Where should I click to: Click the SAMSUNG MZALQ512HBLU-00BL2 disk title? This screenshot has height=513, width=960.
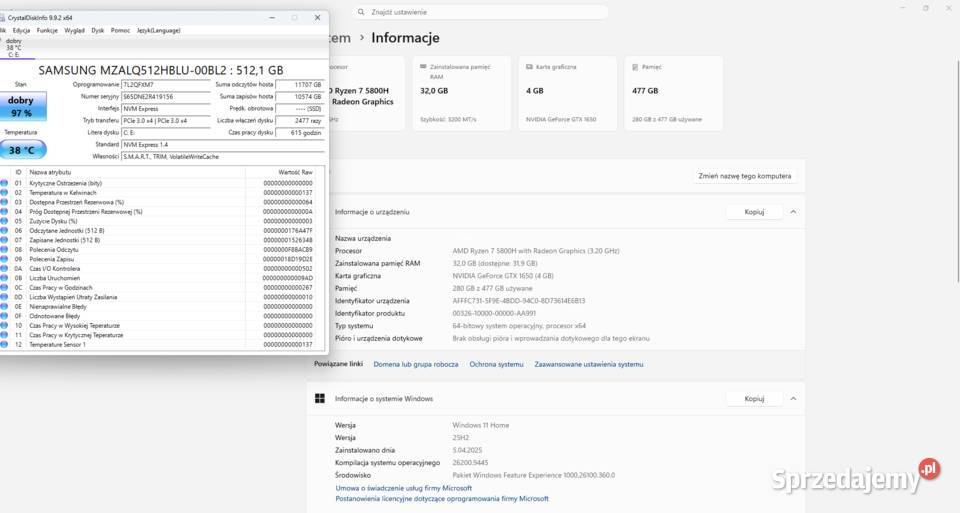(161, 70)
